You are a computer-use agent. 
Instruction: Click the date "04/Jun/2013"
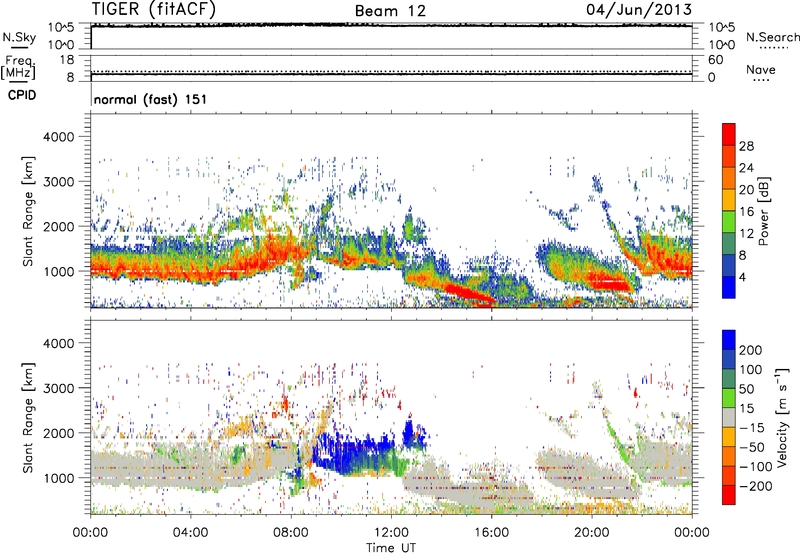pyautogui.click(x=639, y=9)
